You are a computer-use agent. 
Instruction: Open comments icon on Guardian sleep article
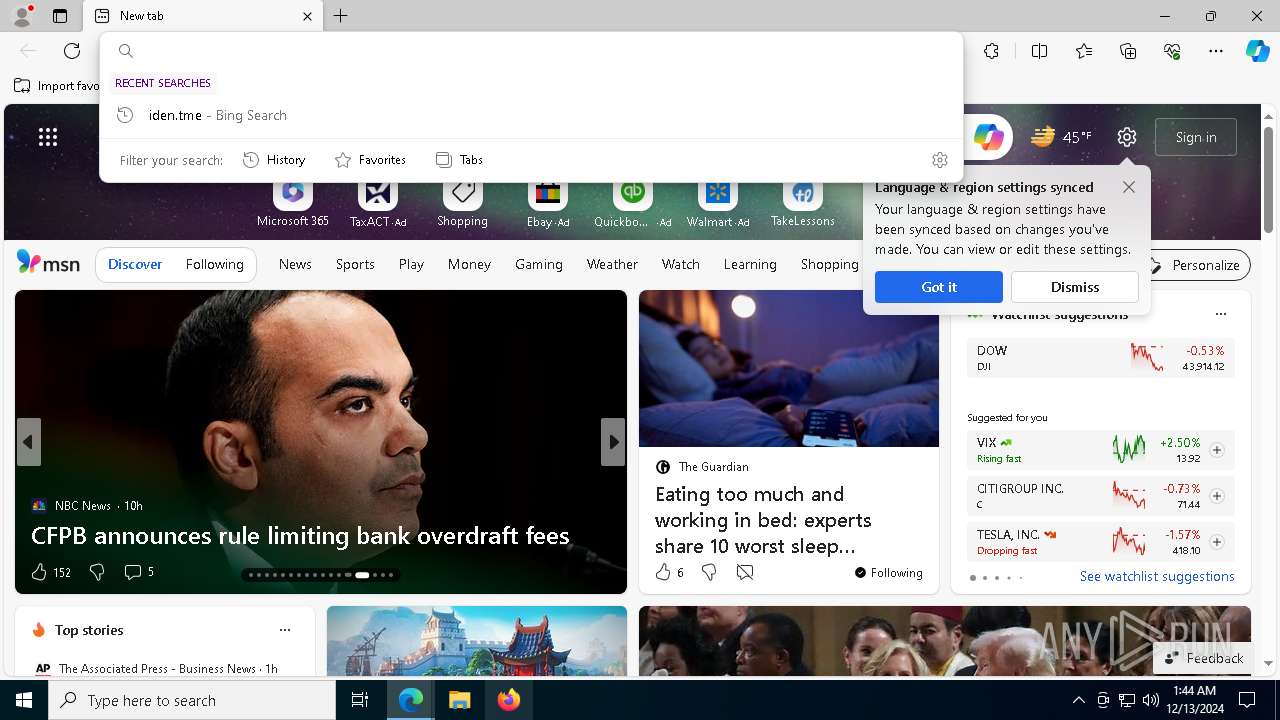point(745,572)
